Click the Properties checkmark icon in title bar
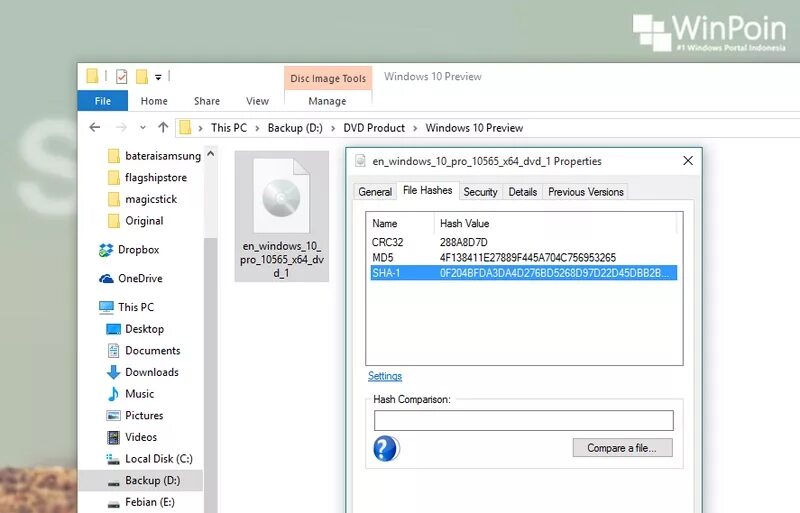The image size is (800, 513). pyautogui.click(x=121, y=77)
